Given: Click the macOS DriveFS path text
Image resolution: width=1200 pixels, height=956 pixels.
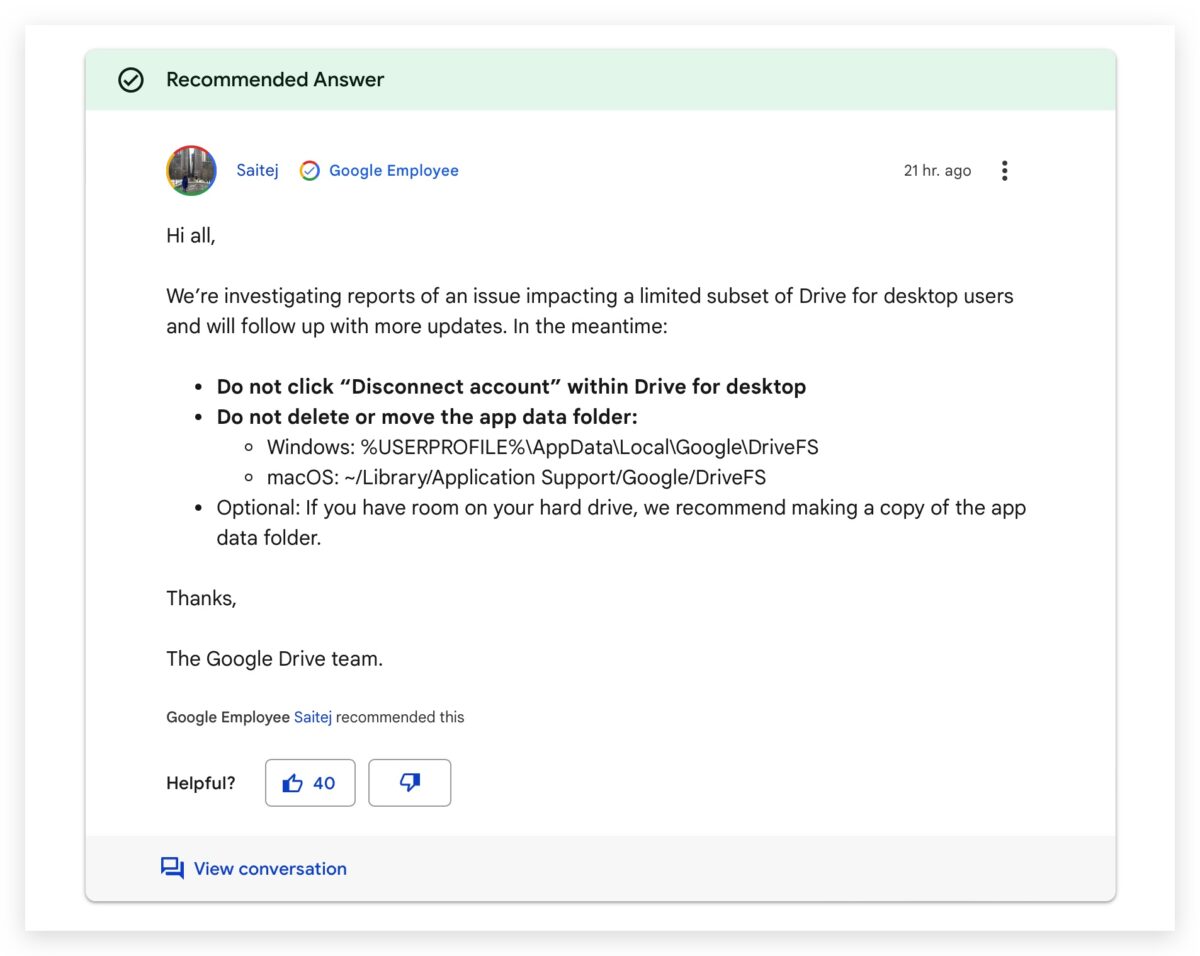Looking at the screenshot, I should [517, 477].
